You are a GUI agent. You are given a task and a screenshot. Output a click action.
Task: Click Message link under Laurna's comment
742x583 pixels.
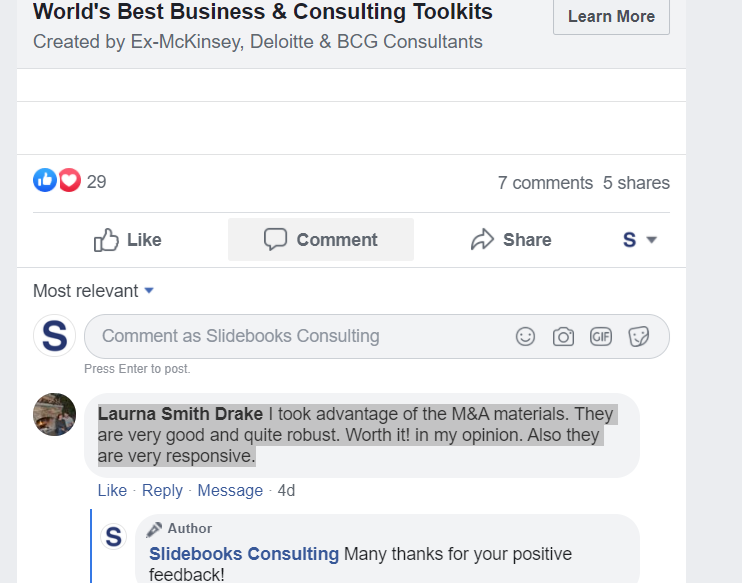[230, 490]
